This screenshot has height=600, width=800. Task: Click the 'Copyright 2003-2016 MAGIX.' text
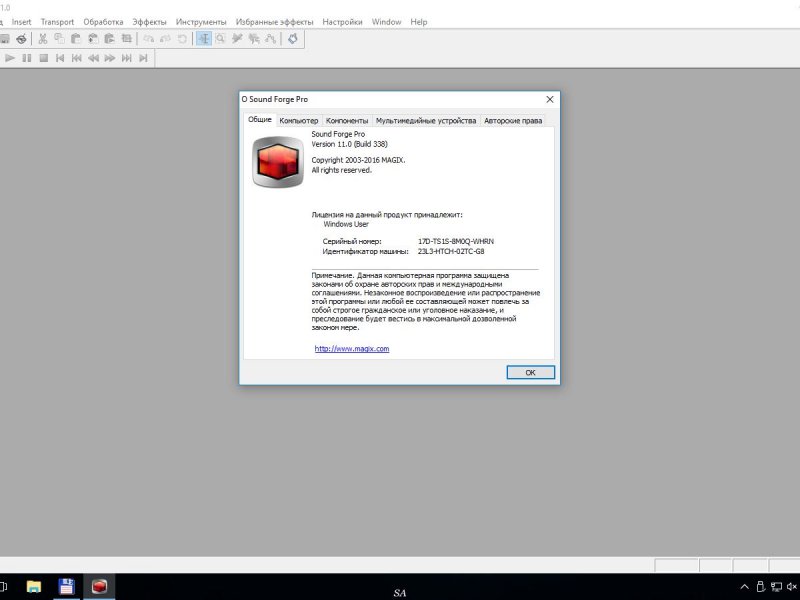[x=359, y=160]
